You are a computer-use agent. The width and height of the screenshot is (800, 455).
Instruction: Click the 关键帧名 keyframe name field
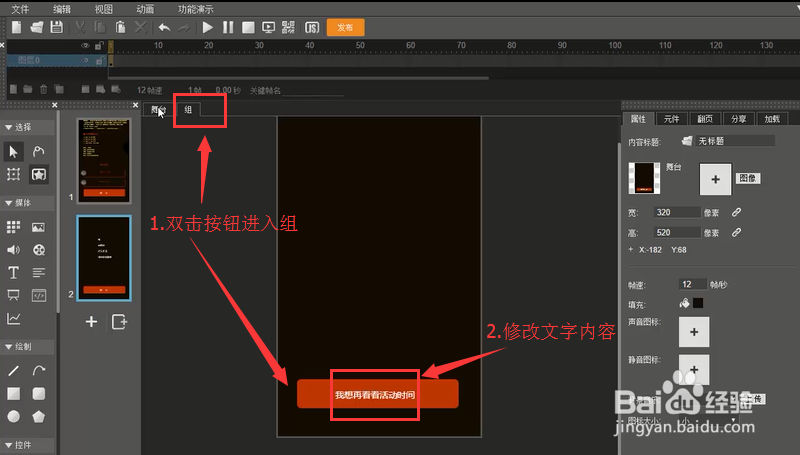coord(312,90)
